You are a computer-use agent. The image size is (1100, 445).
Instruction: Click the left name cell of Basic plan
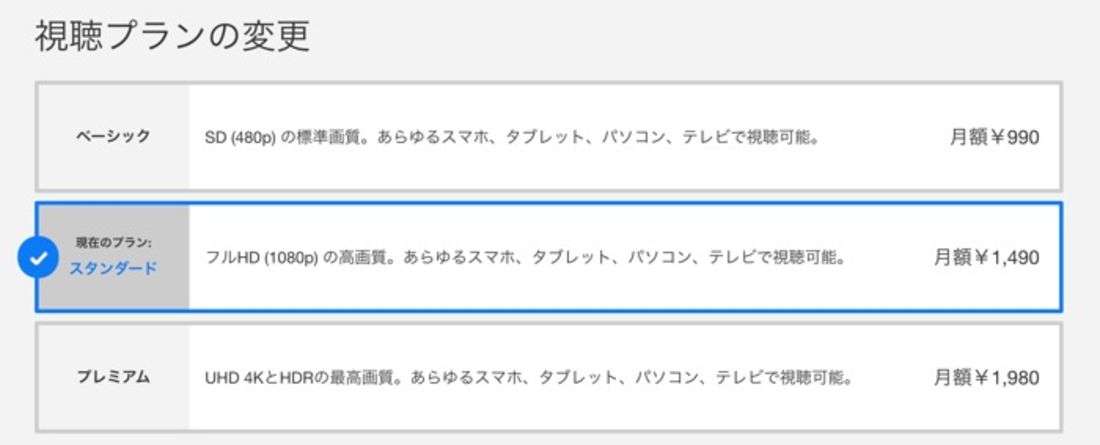coord(114,136)
